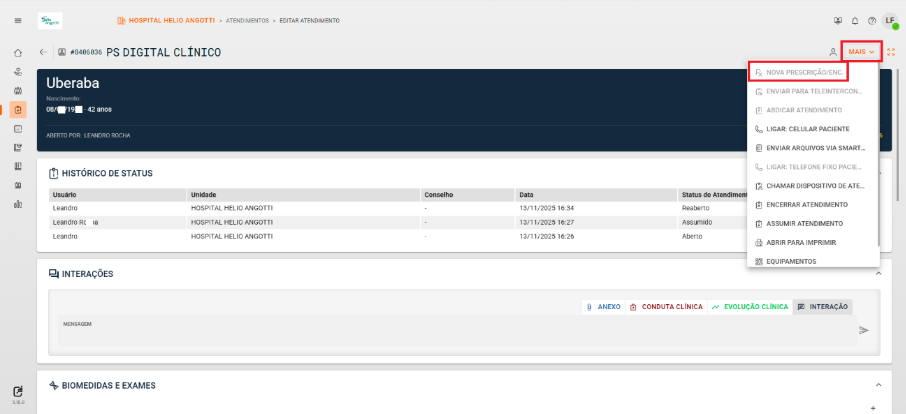
Task: Open the bar chart icon in sidebar
Action: pos(18,204)
